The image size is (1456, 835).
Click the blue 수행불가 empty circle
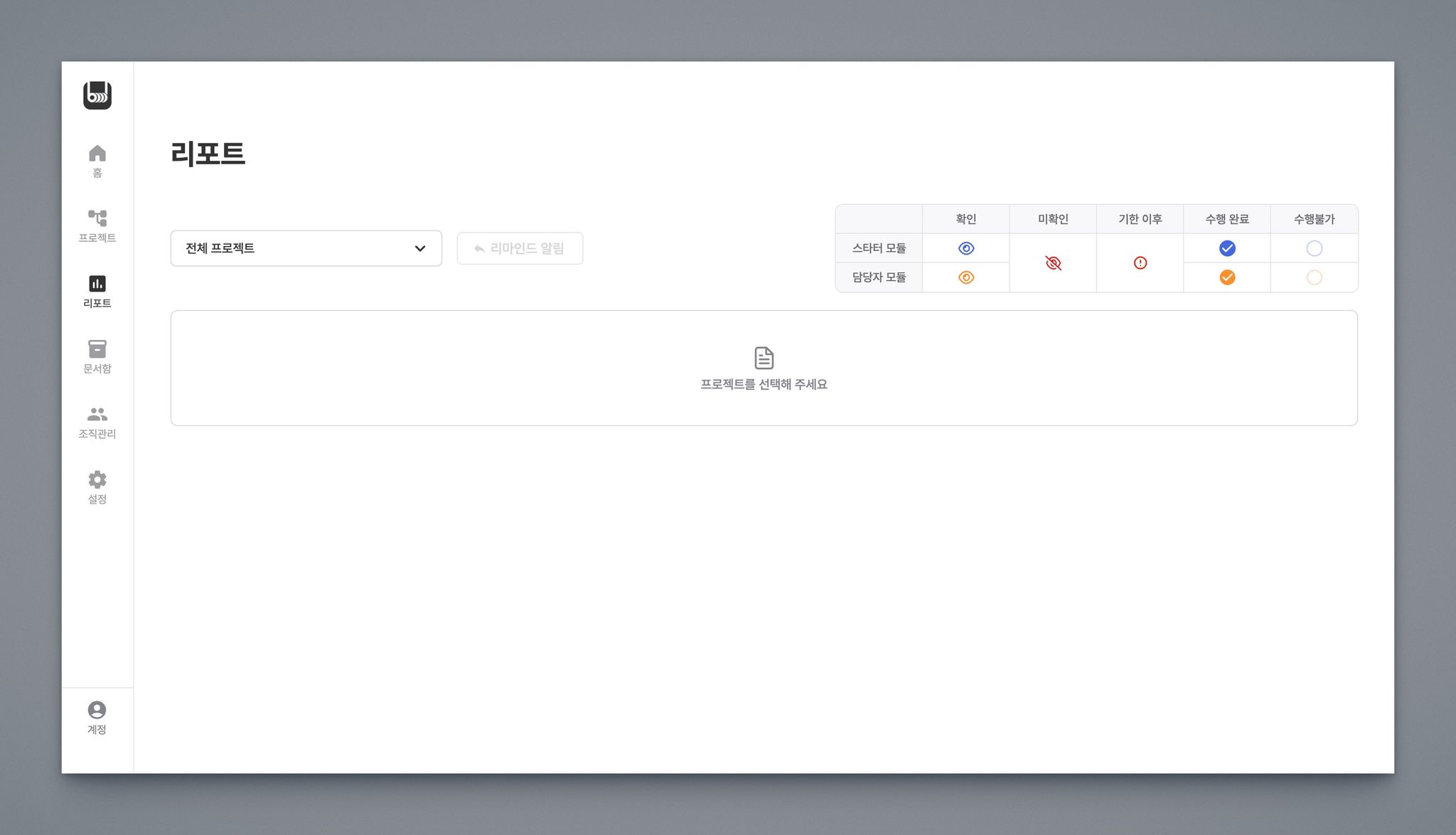1315,248
